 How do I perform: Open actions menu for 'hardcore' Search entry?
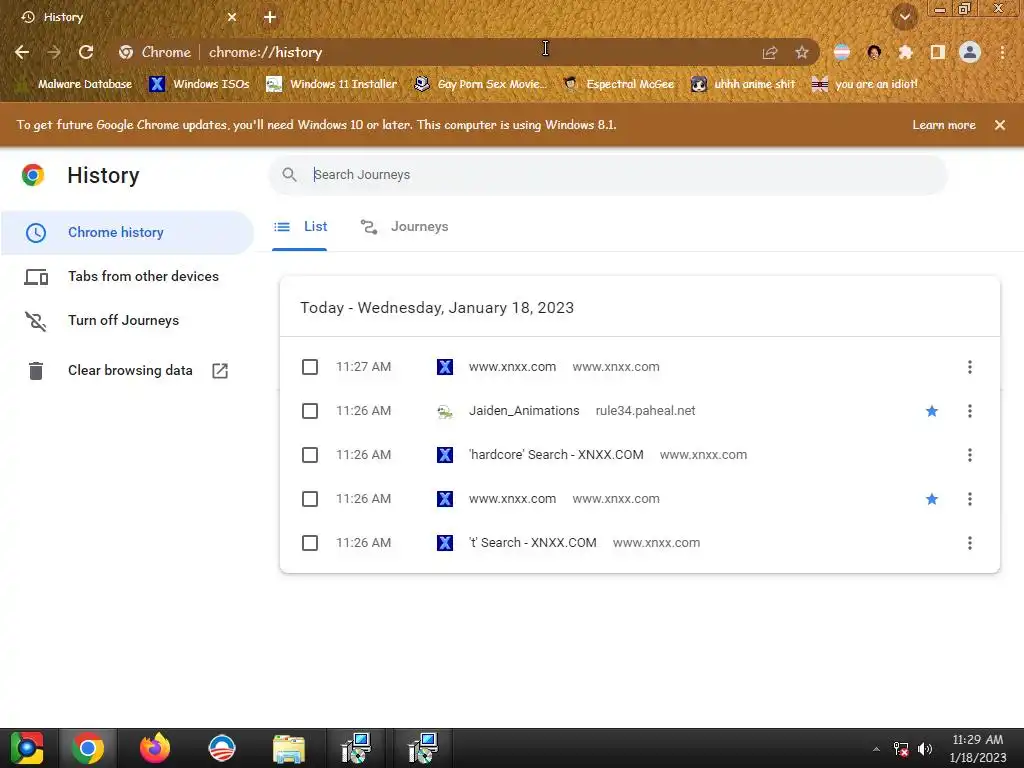970,455
